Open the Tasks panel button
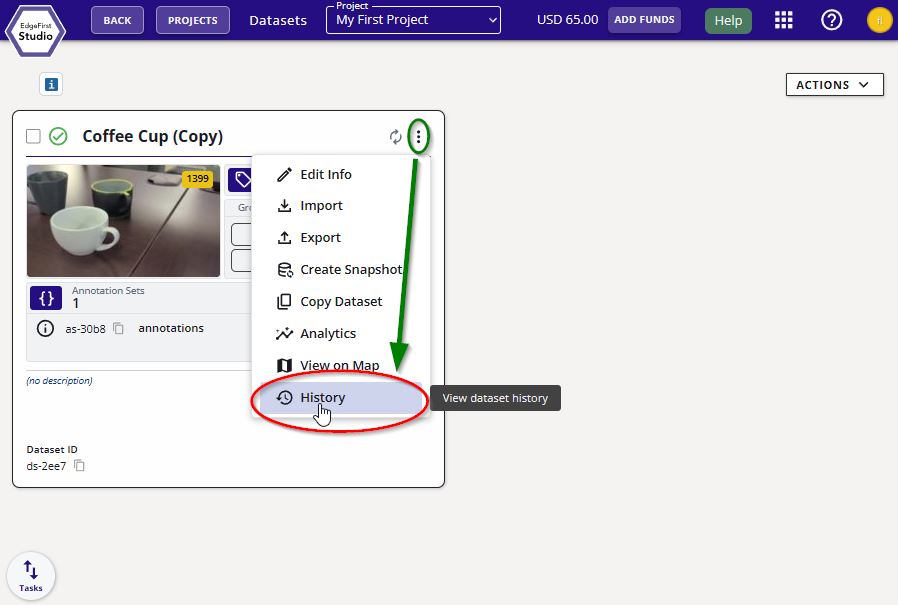898x605 pixels. [x=31, y=576]
